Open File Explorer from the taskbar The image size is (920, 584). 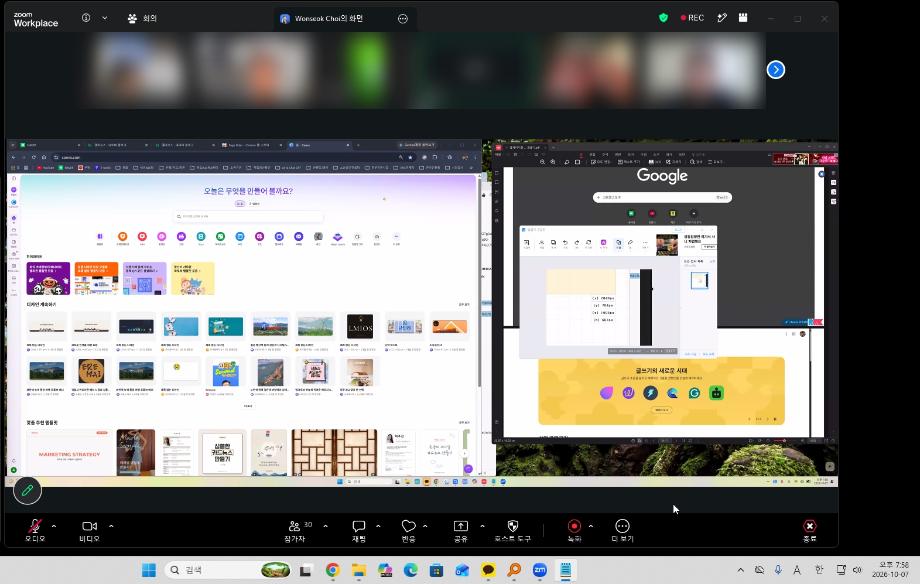click(x=358, y=570)
